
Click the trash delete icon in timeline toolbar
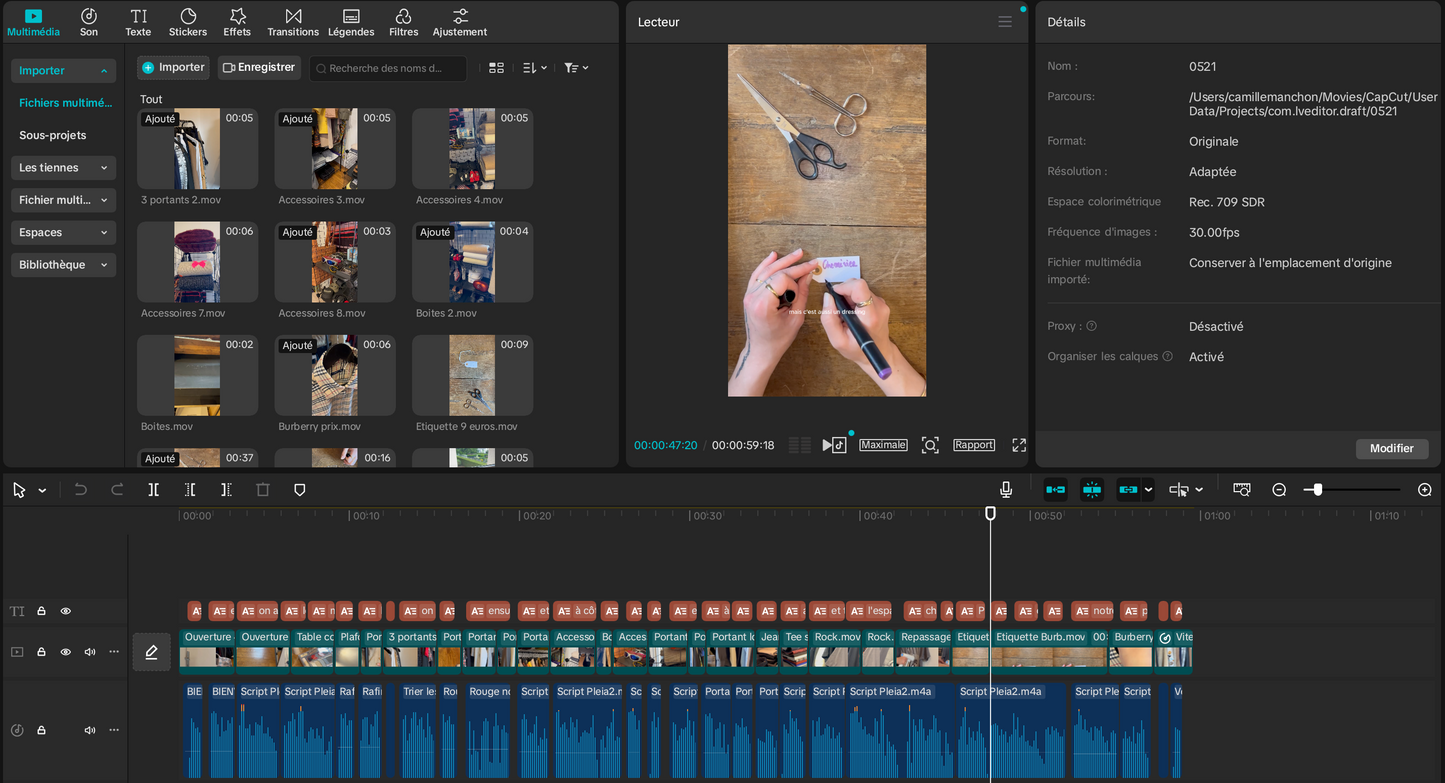[x=263, y=490]
